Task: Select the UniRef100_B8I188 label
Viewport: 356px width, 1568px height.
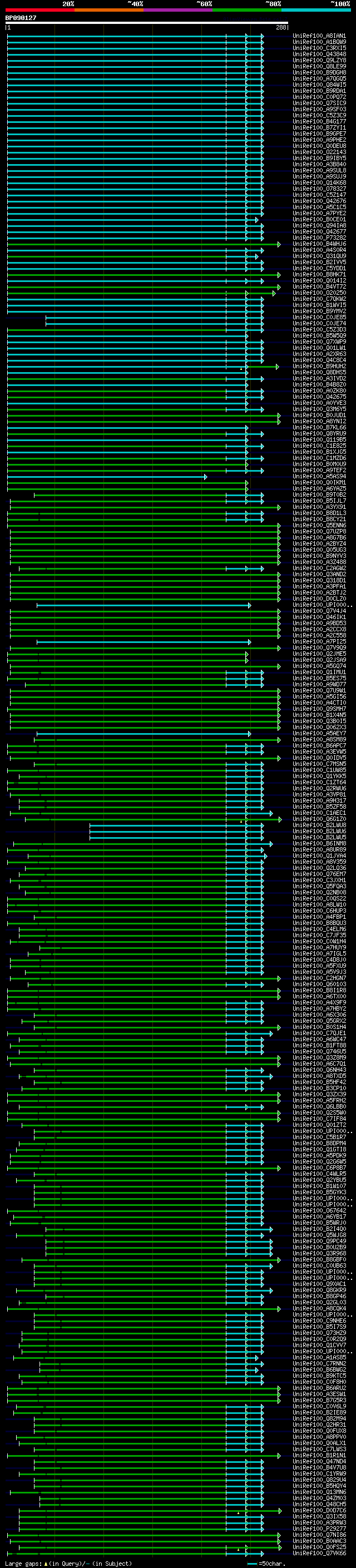Action: (x=319, y=990)
